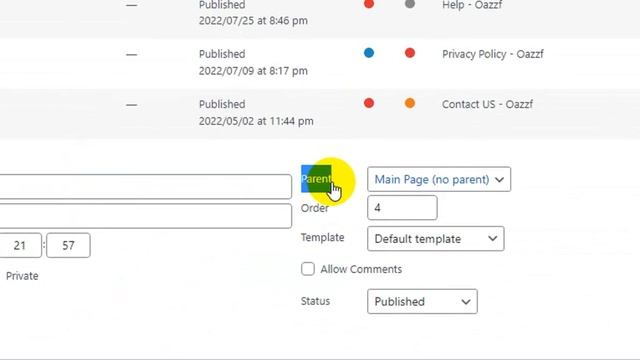Click the Order input field with value 4
This screenshot has width=640, height=360.
click(x=402, y=208)
